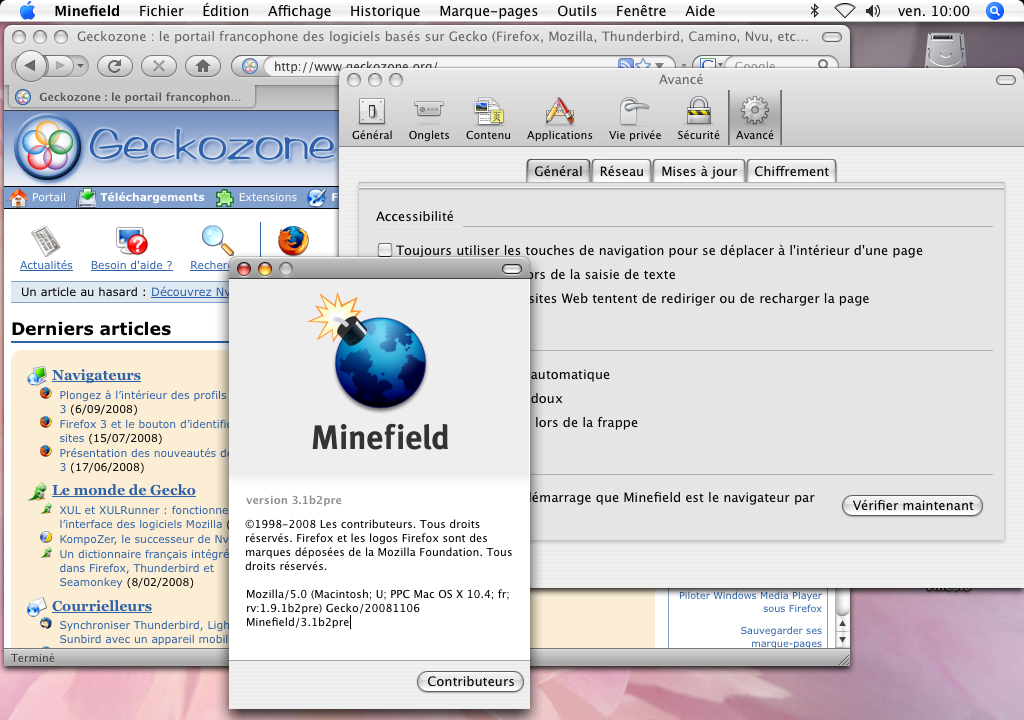Go back with the browser Back arrow

(x=29, y=65)
